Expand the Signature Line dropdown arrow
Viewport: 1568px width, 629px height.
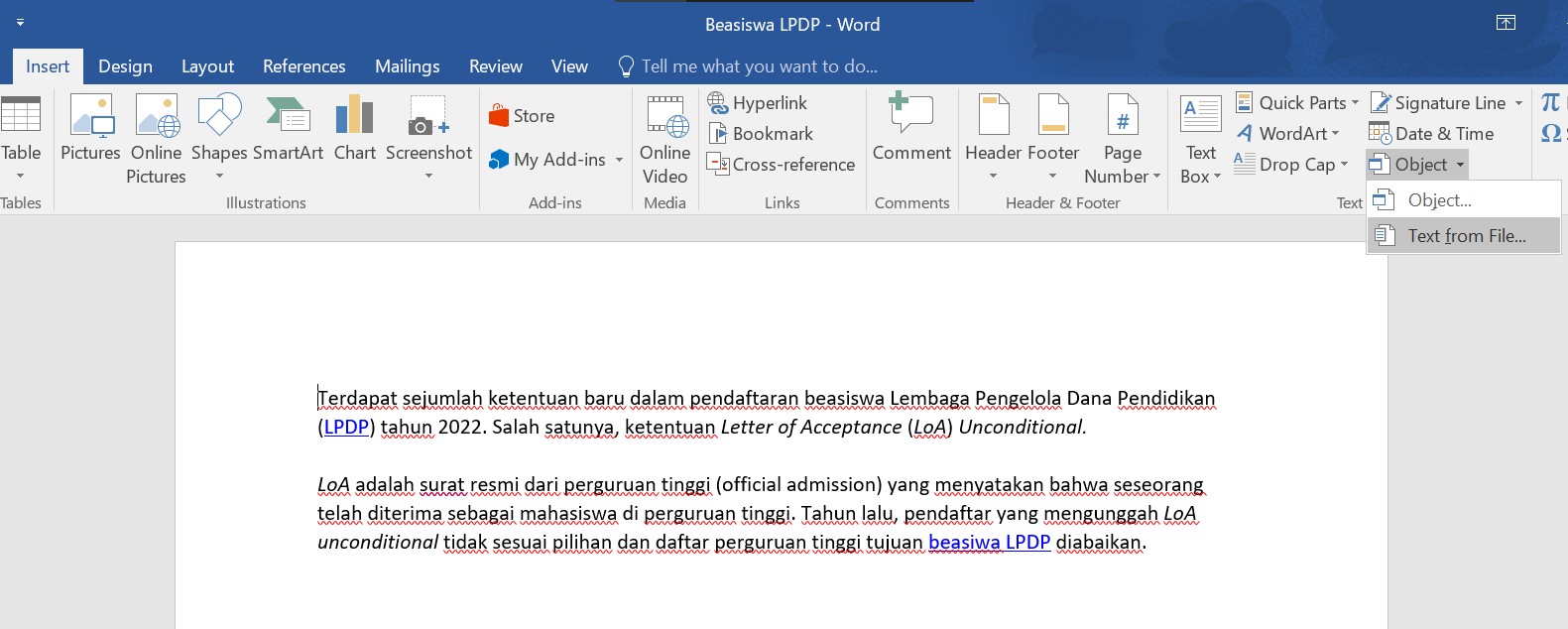[x=1518, y=103]
